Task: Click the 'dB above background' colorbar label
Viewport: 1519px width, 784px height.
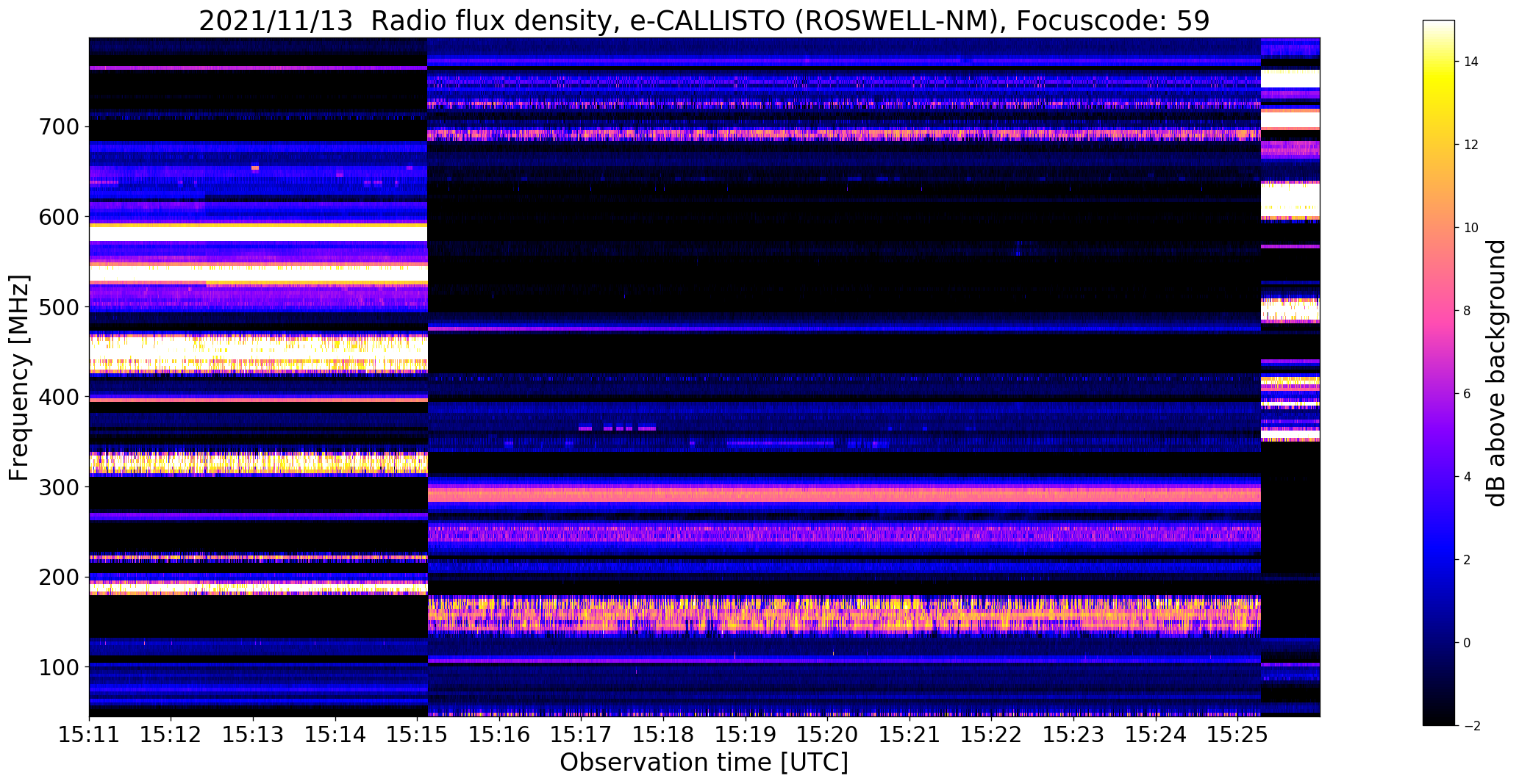Action: point(1495,373)
